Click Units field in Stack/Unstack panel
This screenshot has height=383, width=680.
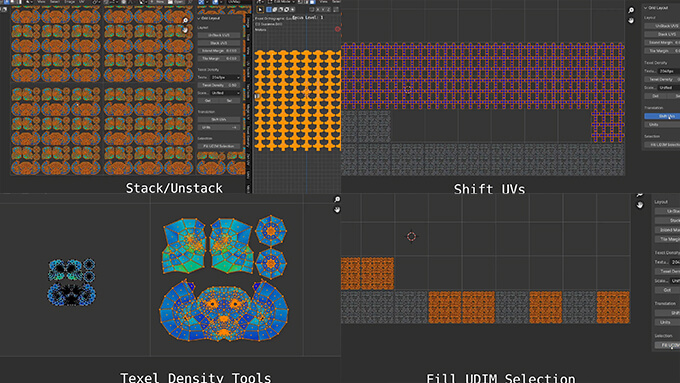pos(219,128)
